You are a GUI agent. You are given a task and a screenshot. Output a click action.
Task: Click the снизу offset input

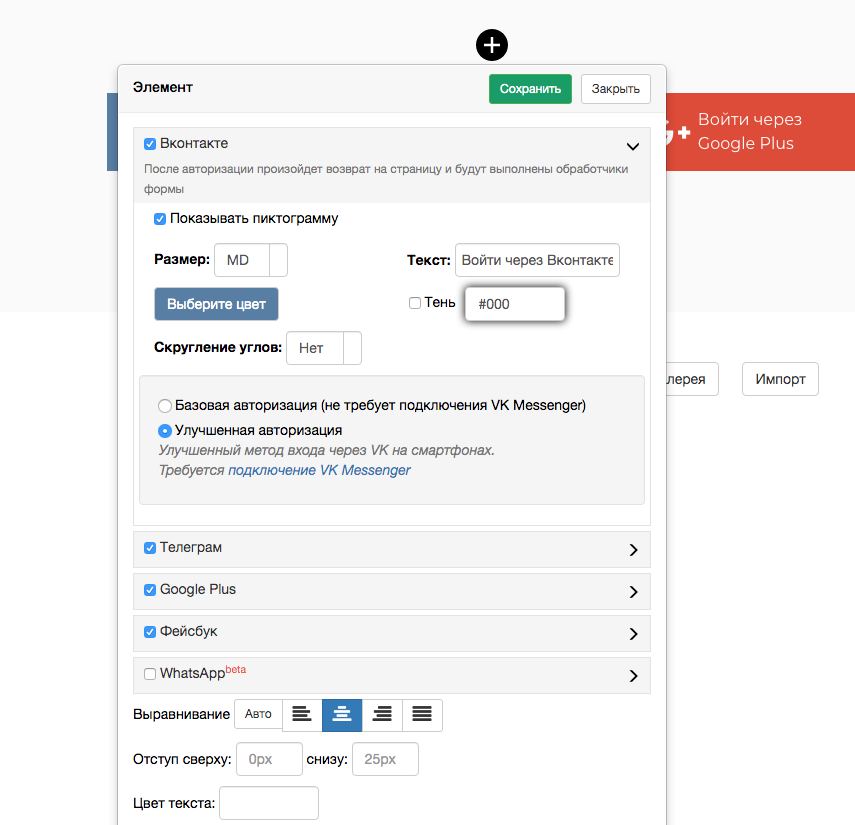click(386, 759)
